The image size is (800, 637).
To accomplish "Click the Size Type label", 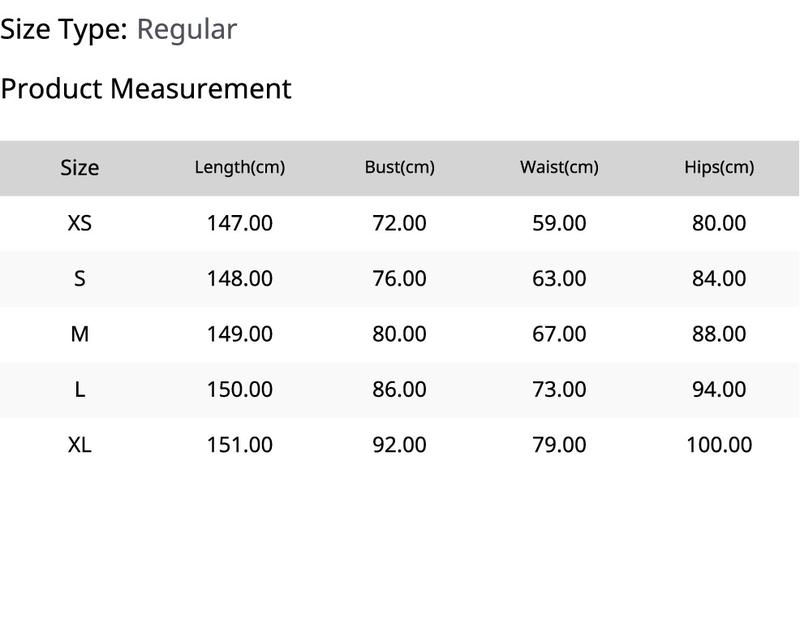I will (64, 30).
